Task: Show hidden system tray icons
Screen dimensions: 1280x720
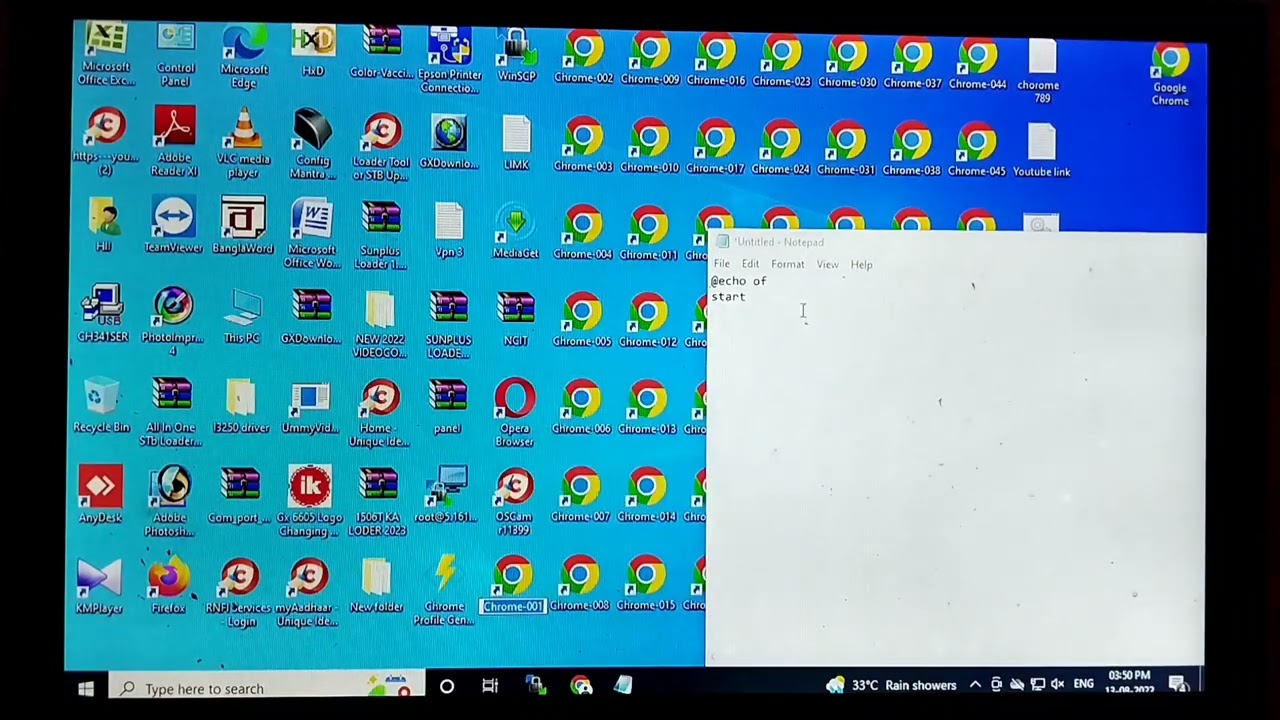Action: (976, 685)
